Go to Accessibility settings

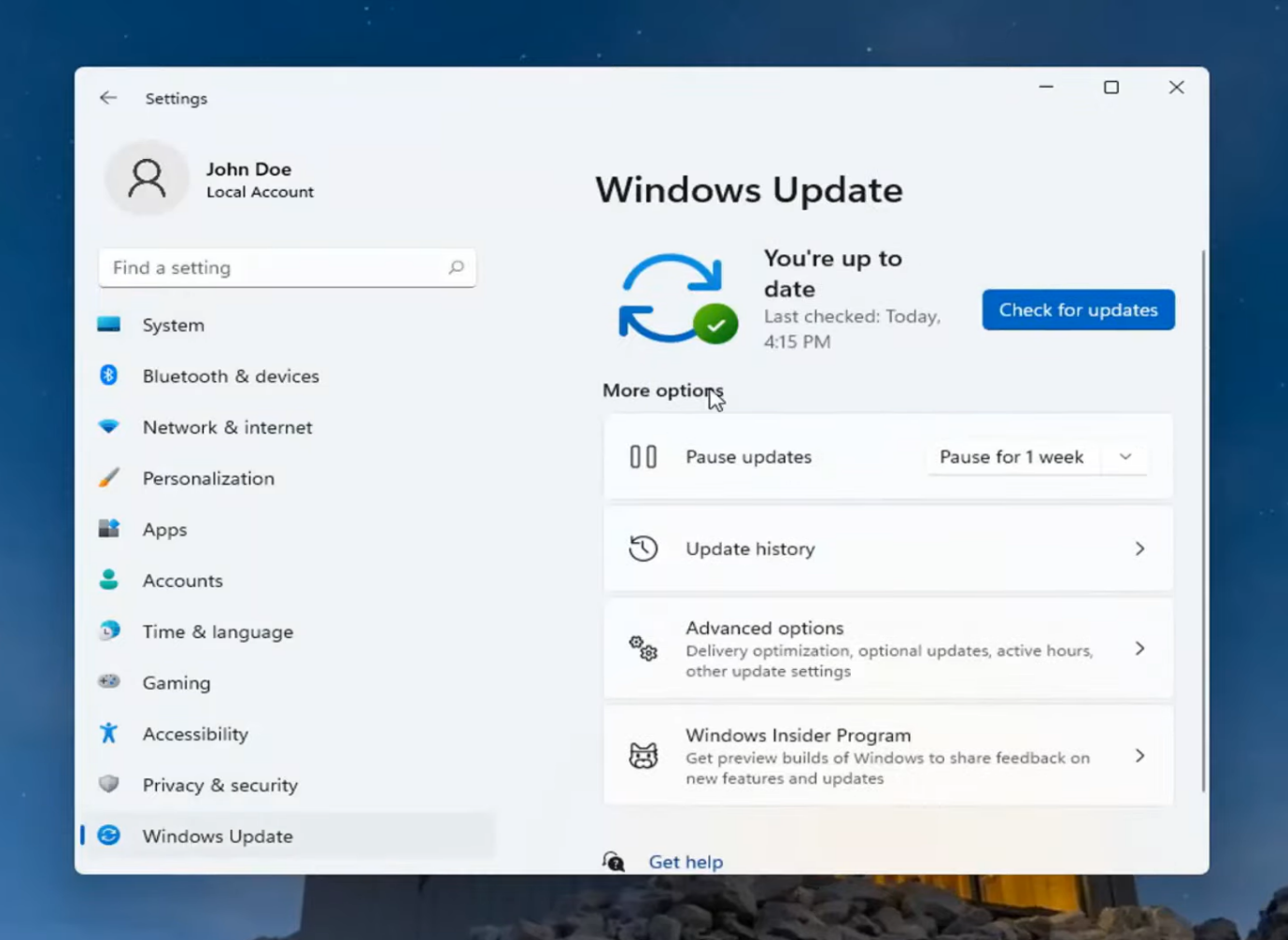[289, 733]
